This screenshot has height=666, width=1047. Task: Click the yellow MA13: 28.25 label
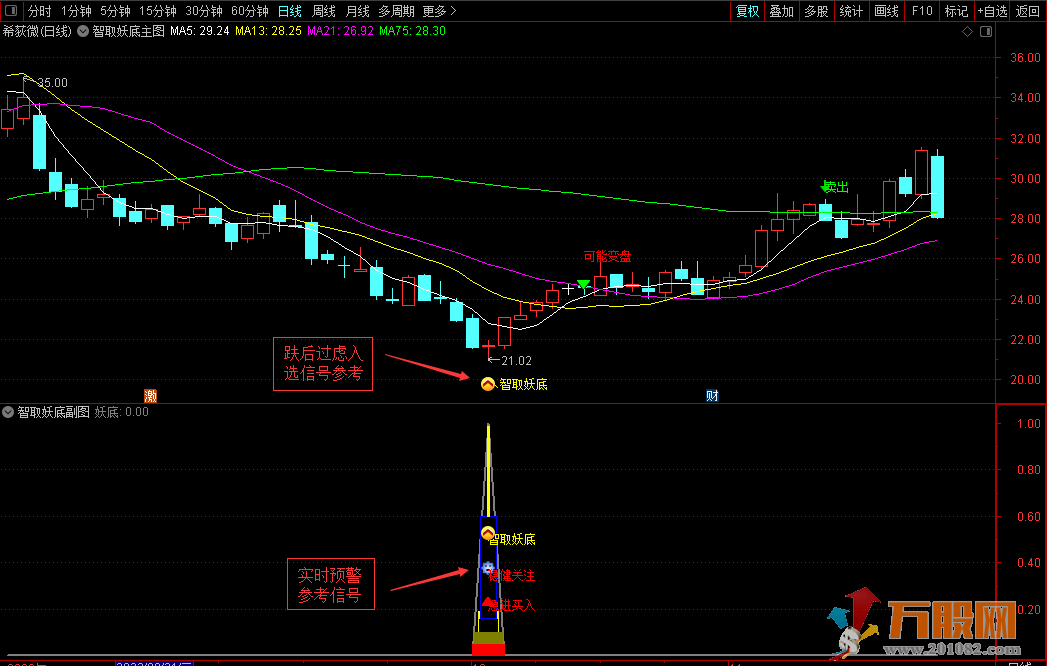[268, 31]
